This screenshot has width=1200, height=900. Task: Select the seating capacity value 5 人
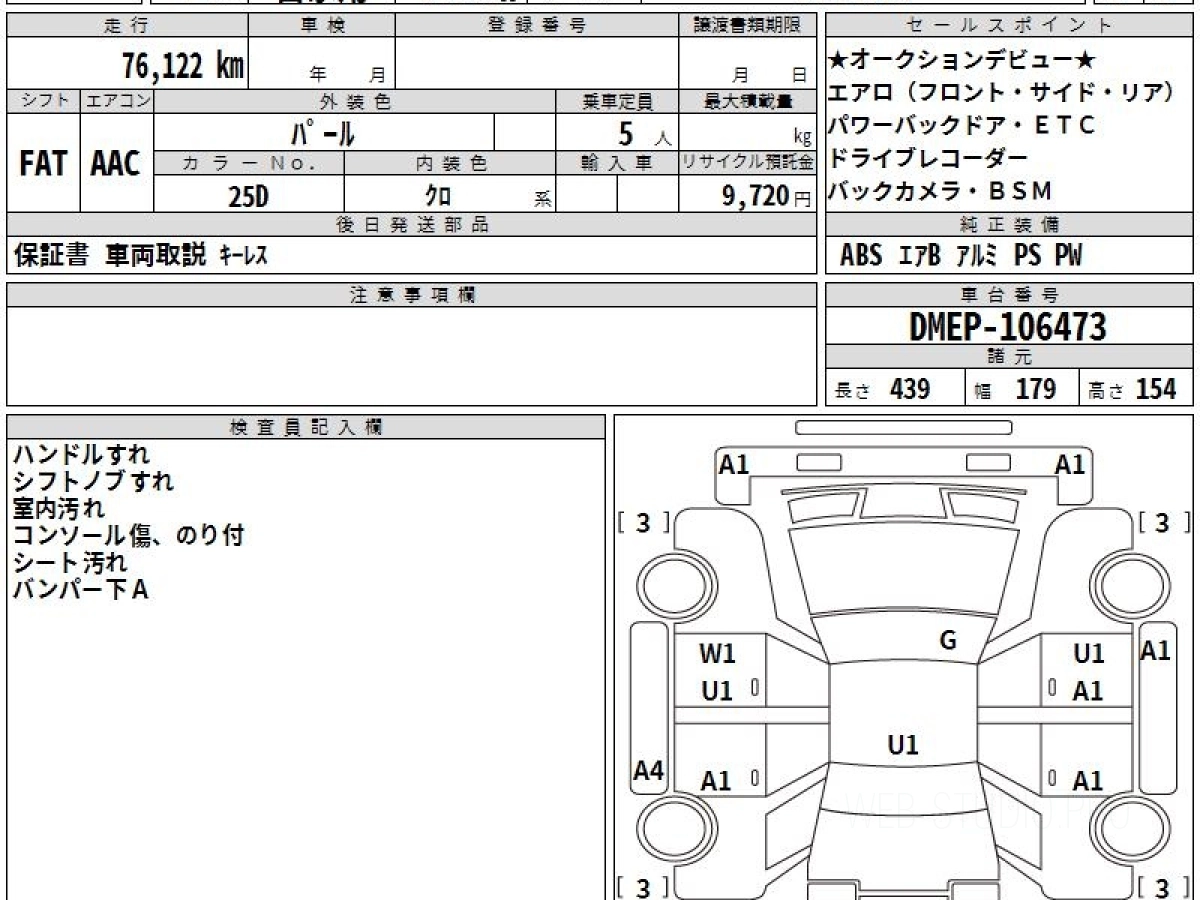tap(645, 134)
